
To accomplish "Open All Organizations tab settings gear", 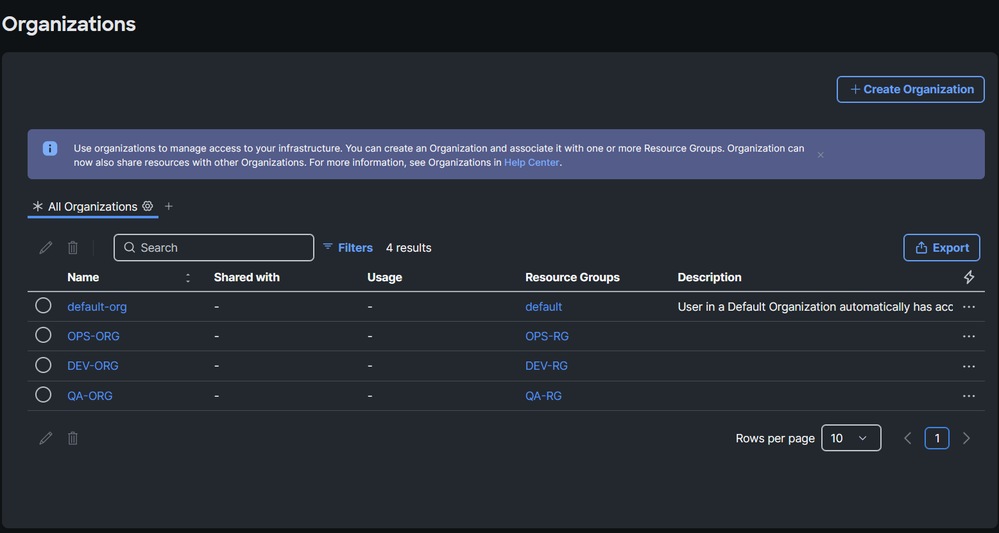I will [x=148, y=206].
